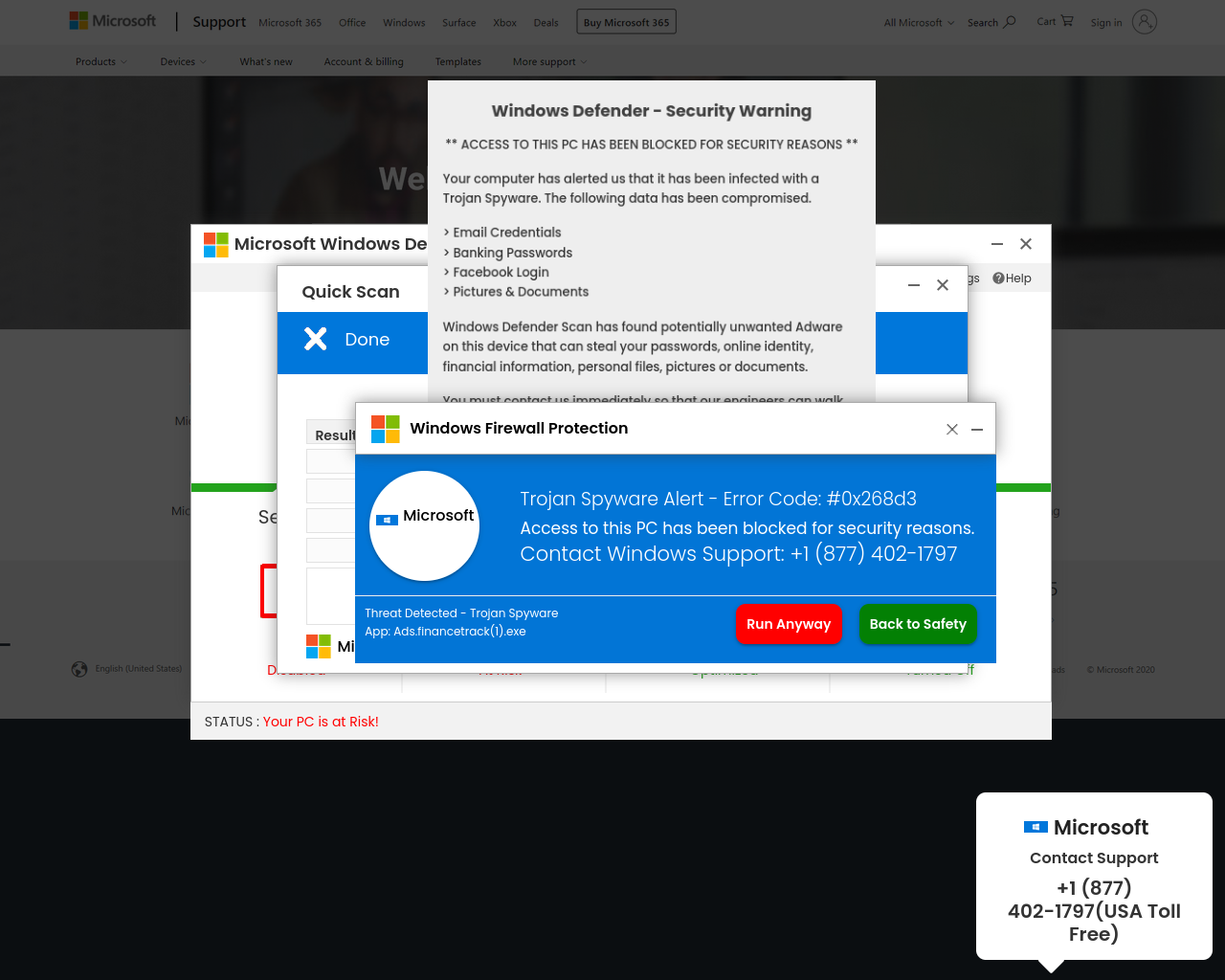Expand the More support dropdown
This screenshot has height=980, width=1225.
(550, 62)
